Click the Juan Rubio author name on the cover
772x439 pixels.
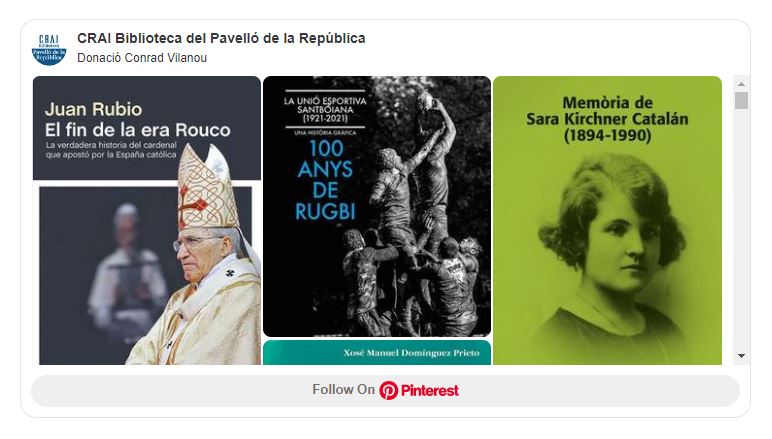click(x=94, y=109)
